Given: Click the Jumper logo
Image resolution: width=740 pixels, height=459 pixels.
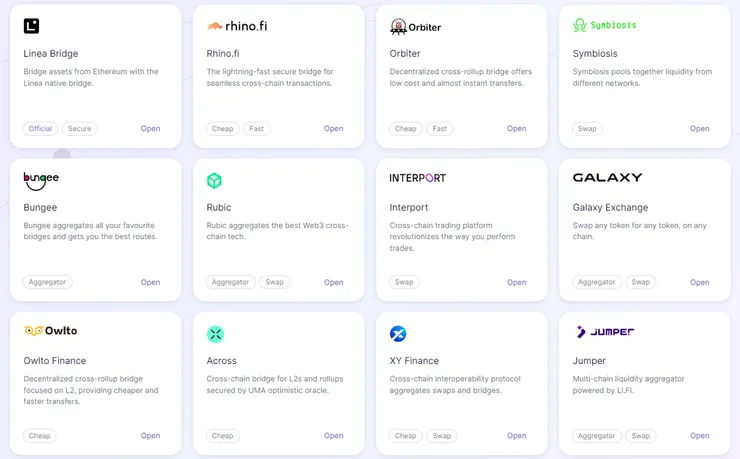Looking at the screenshot, I should [x=604, y=332].
